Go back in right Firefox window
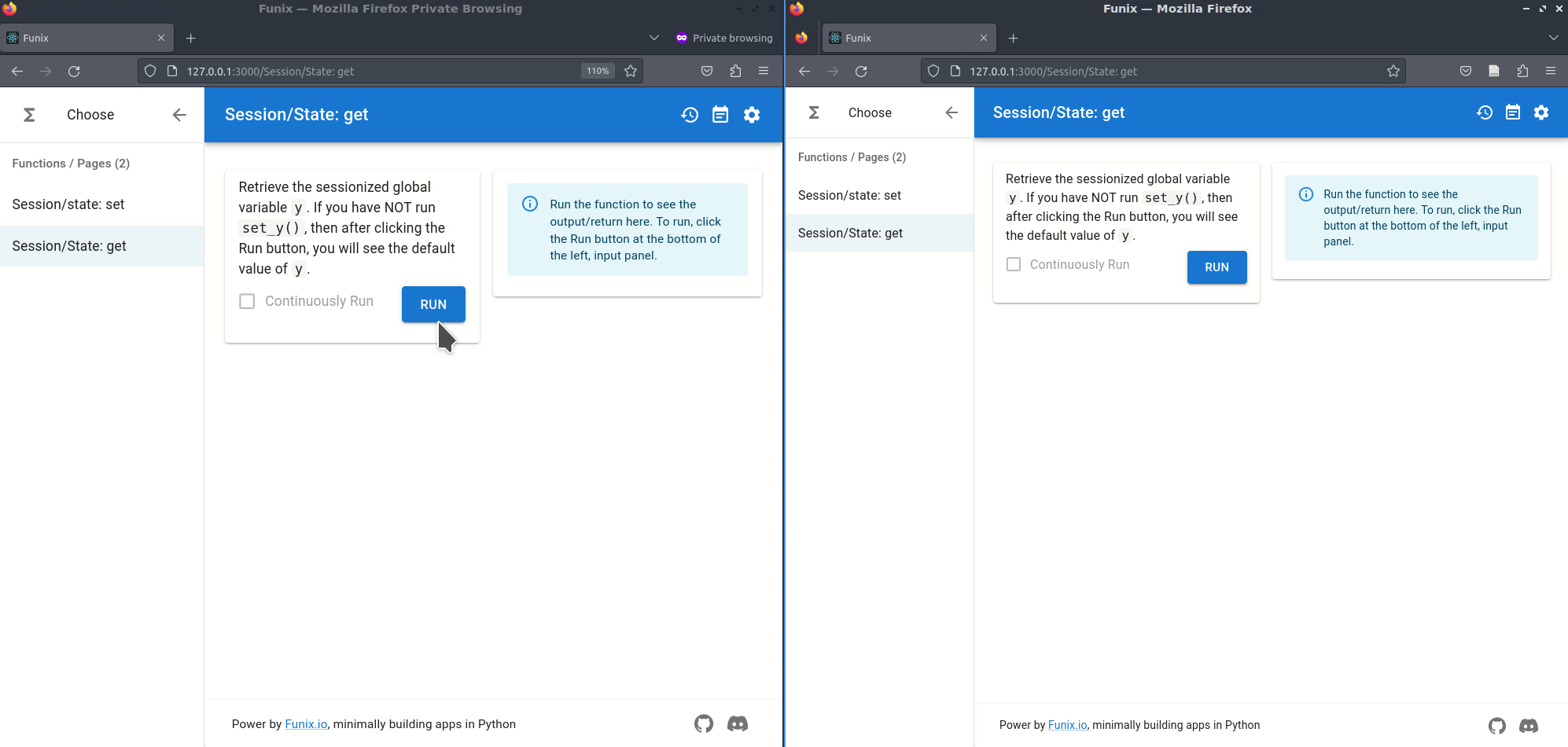 coord(804,72)
